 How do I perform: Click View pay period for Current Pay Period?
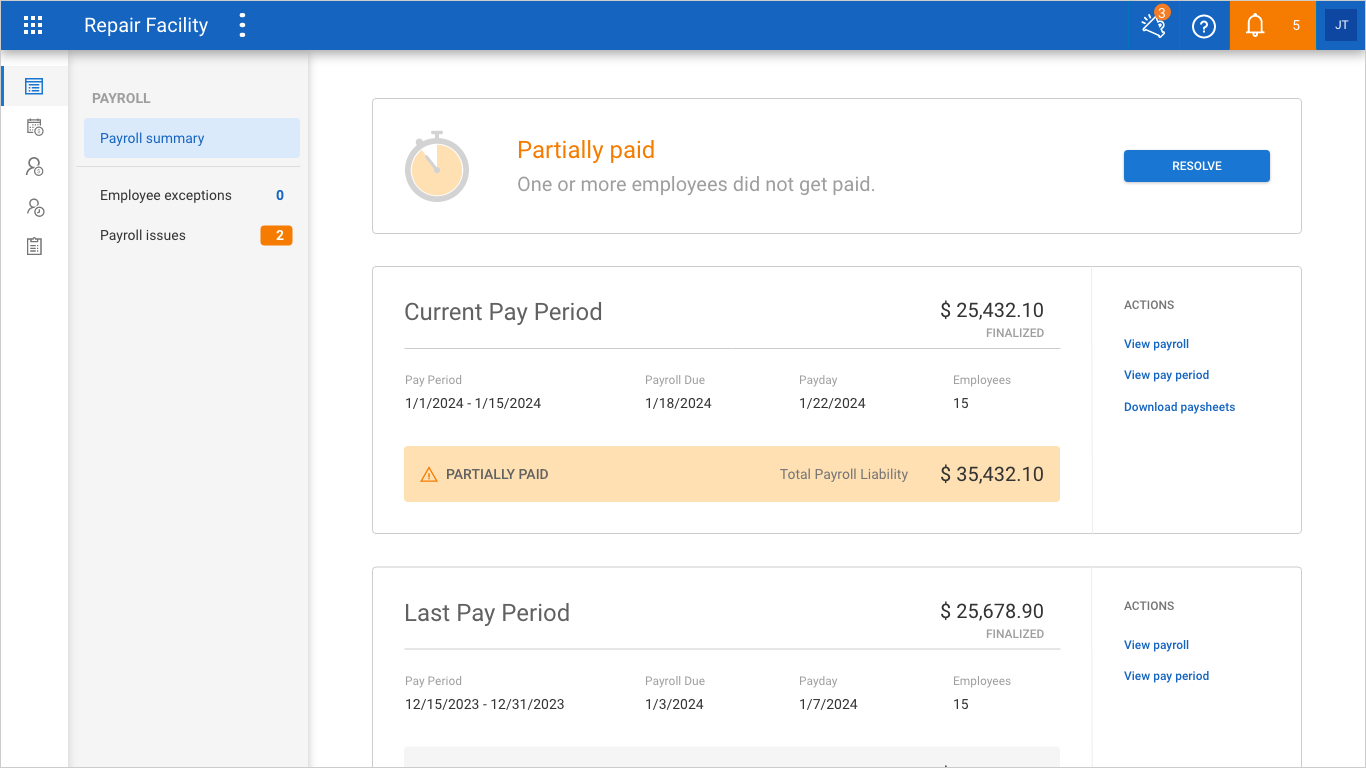[x=1166, y=375]
